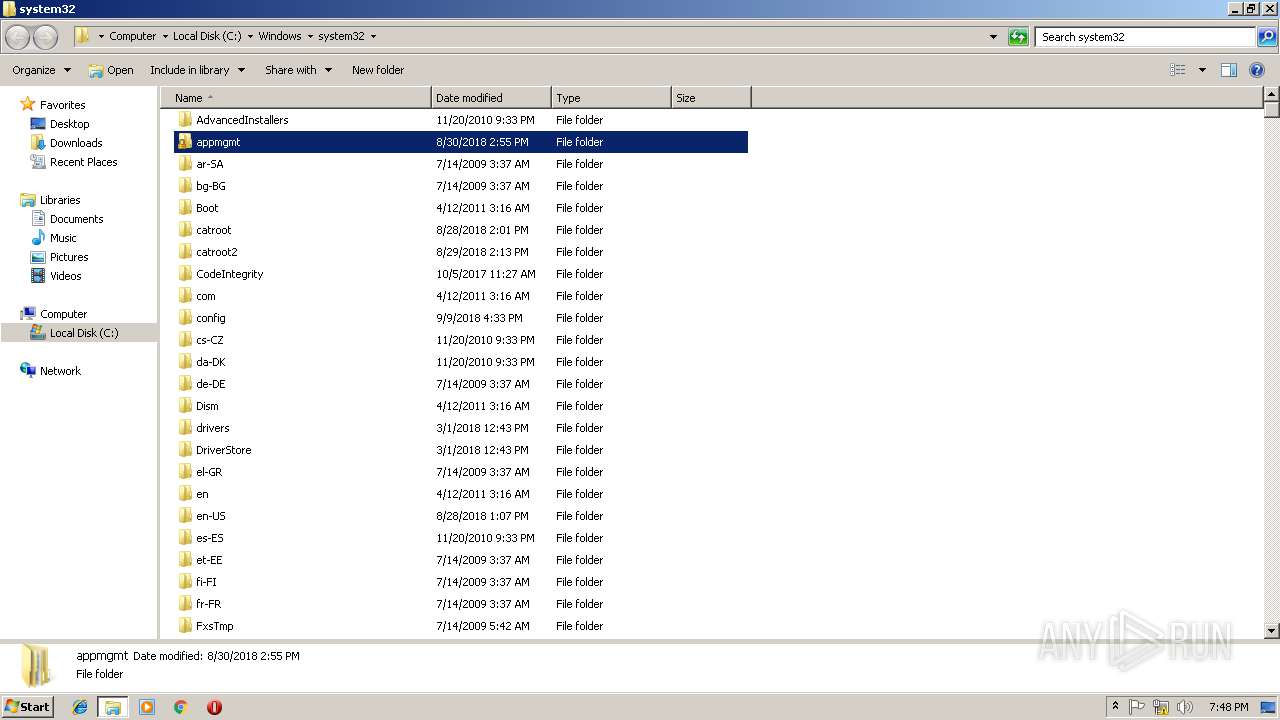Expand the breadcrumb arrow after Windows
This screenshot has width=1280, height=720.
[x=311, y=37]
